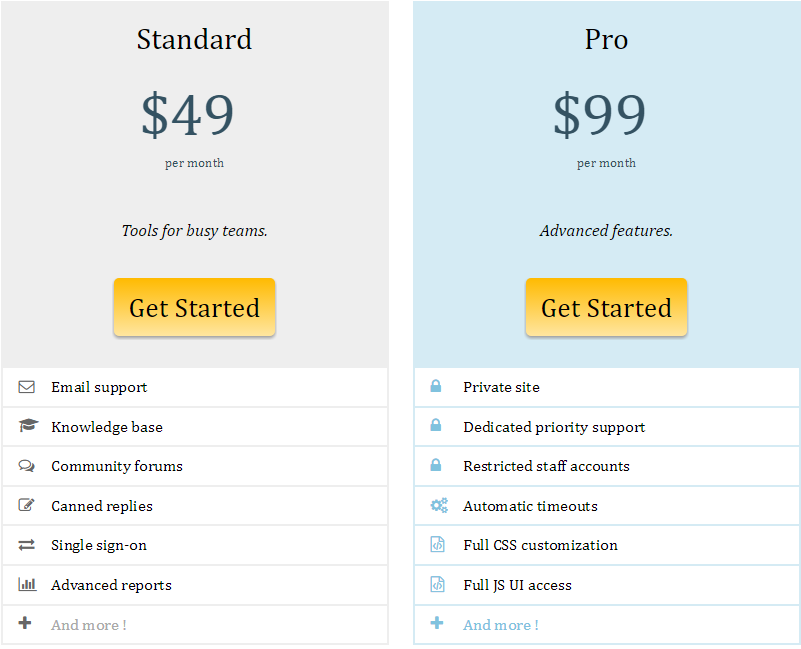Click the pencil edit icon for Canned replies
Screen dimensions: 801x649
26,505
